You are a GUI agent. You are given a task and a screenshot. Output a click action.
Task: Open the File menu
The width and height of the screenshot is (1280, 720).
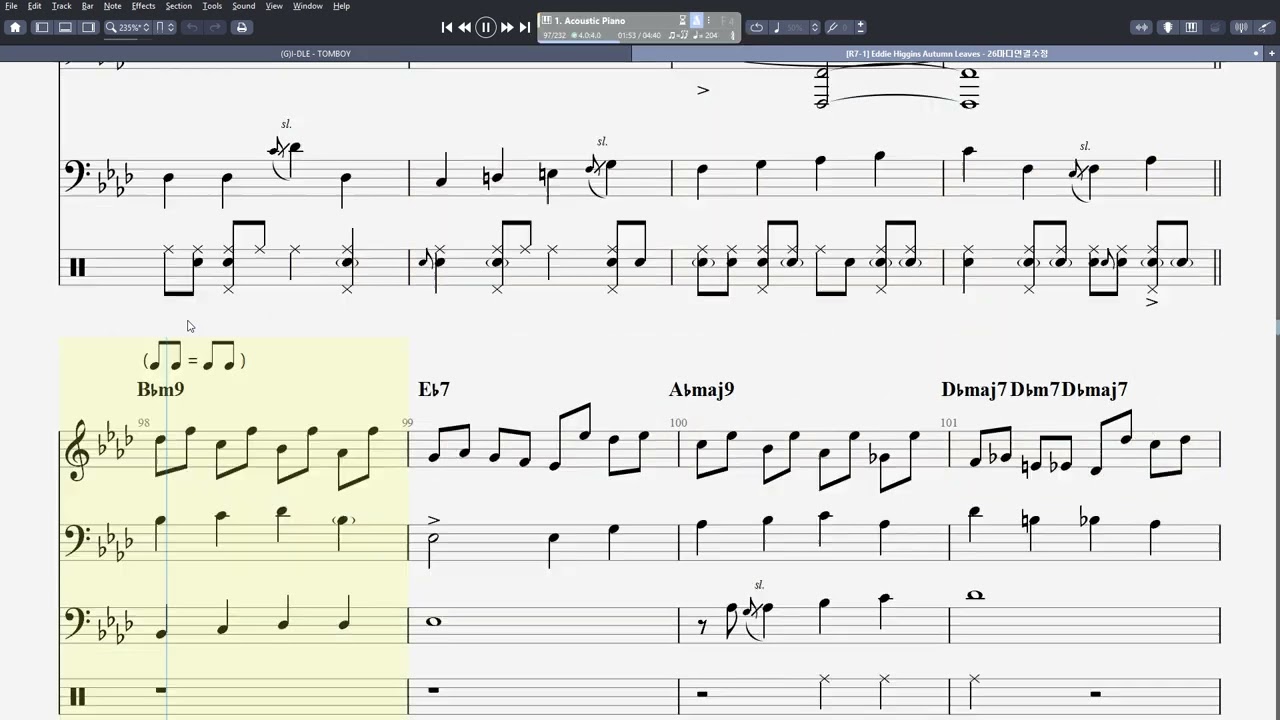pyautogui.click(x=11, y=6)
